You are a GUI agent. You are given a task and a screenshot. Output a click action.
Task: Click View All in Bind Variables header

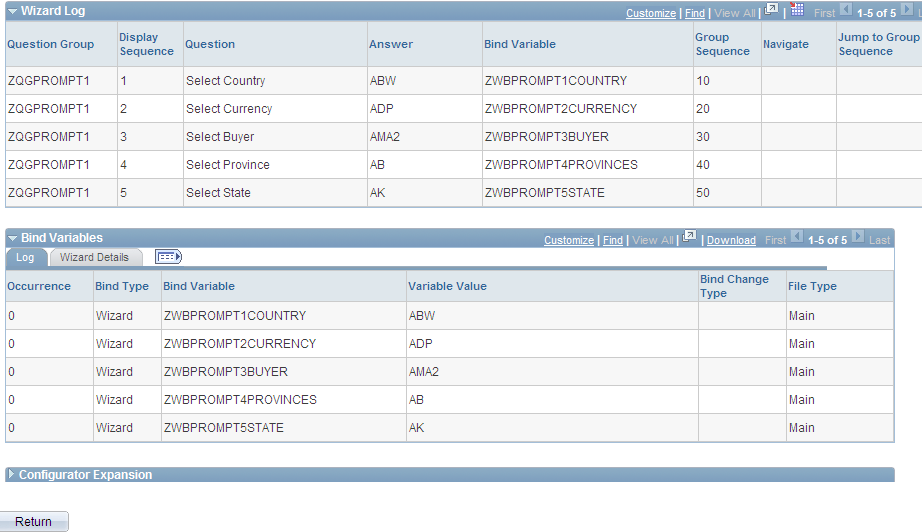click(x=653, y=240)
